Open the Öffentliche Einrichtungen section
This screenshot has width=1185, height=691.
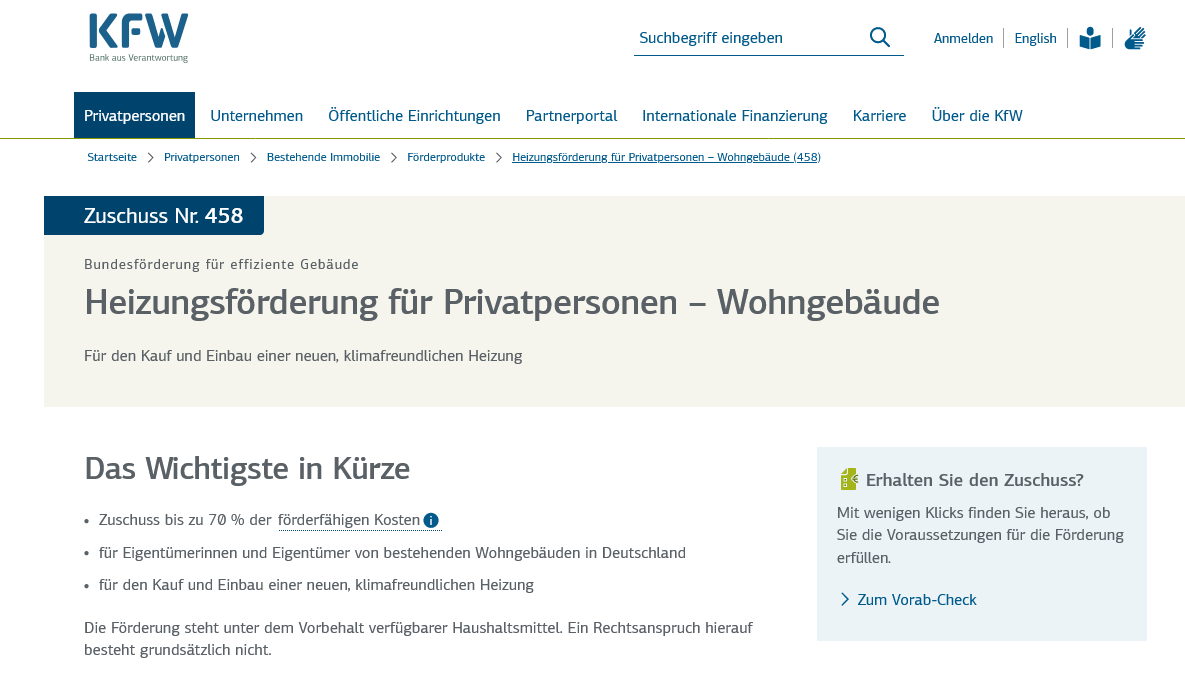tap(414, 115)
